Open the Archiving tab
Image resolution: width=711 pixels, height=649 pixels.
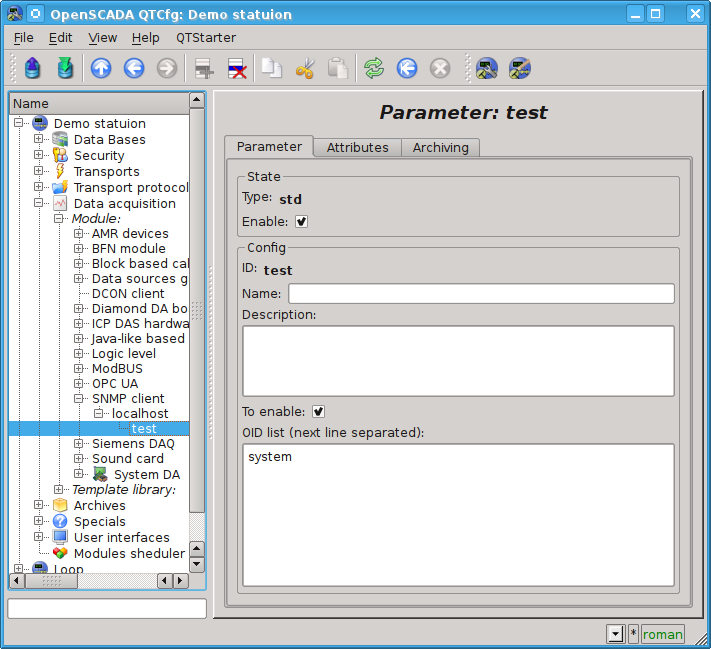(440, 147)
